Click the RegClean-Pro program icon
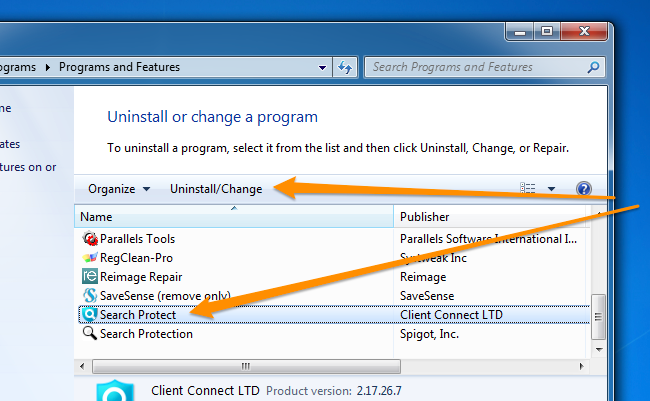This screenshot has width=650, height=401. [90, 258]
